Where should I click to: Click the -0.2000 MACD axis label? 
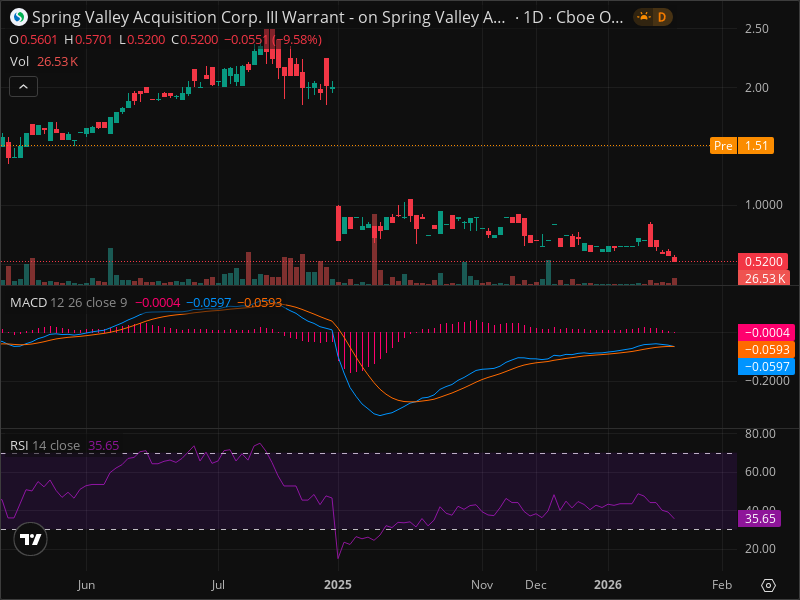point(766,381)
